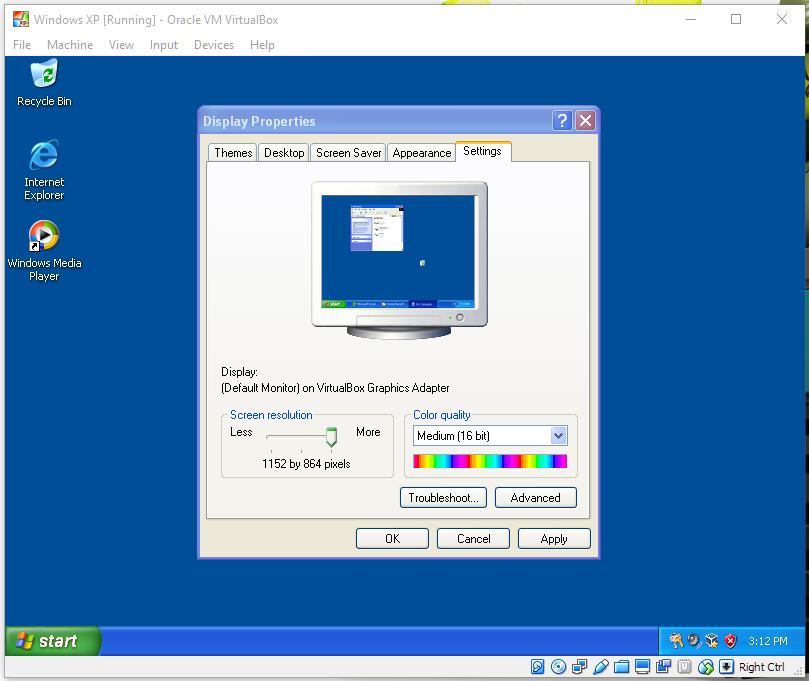Open the Devices menu
The image size is (809, 681).
(x=214, y=45)
